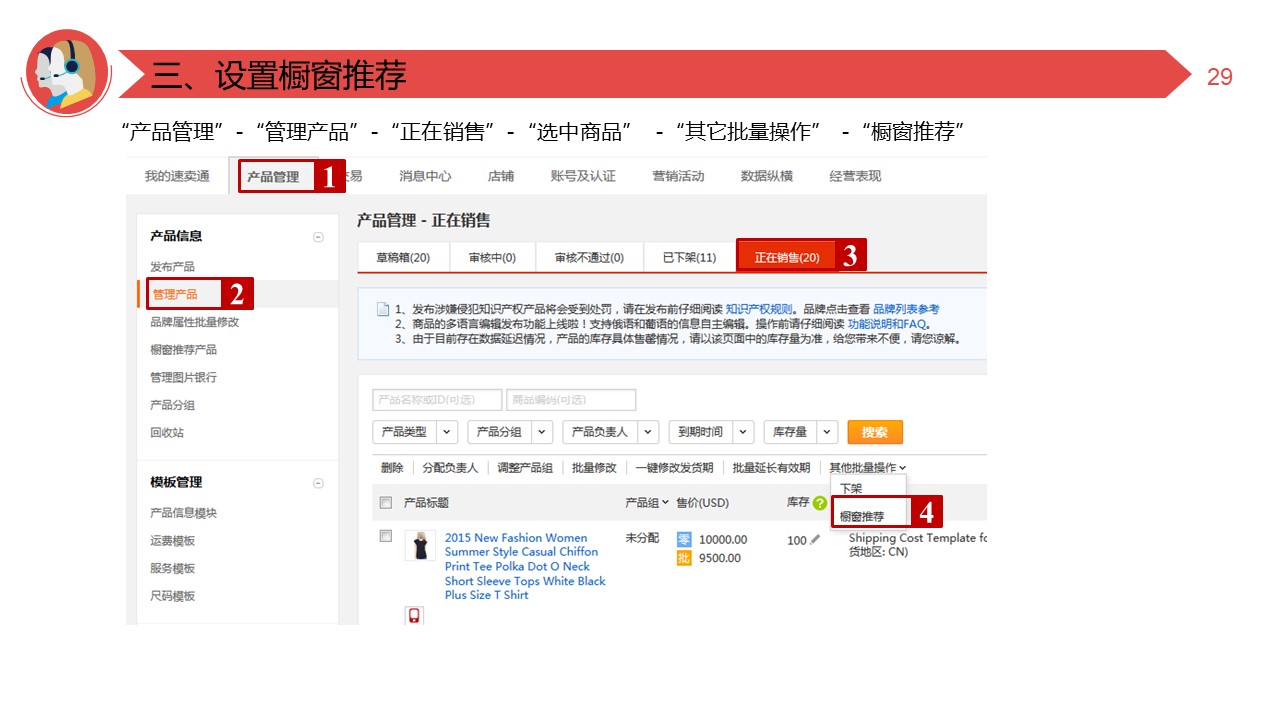The width and height of the screenshot is (1280, 720).
Task: Choose 下架 from the batch operations menu
Action: [851, 489]
